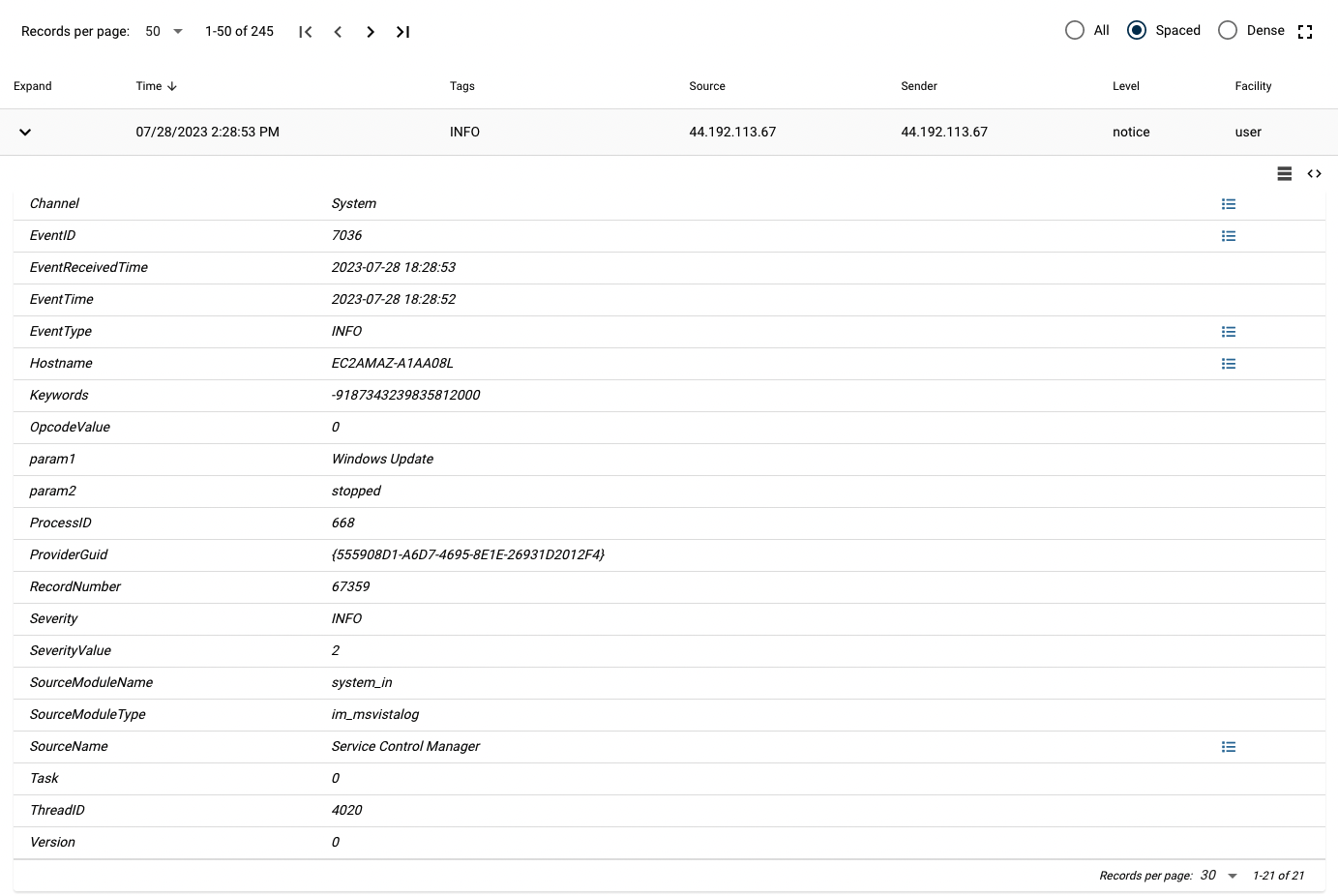1338x896 pixels.
Task: Sort by the Facility column header
Action: click(1253, 86)
